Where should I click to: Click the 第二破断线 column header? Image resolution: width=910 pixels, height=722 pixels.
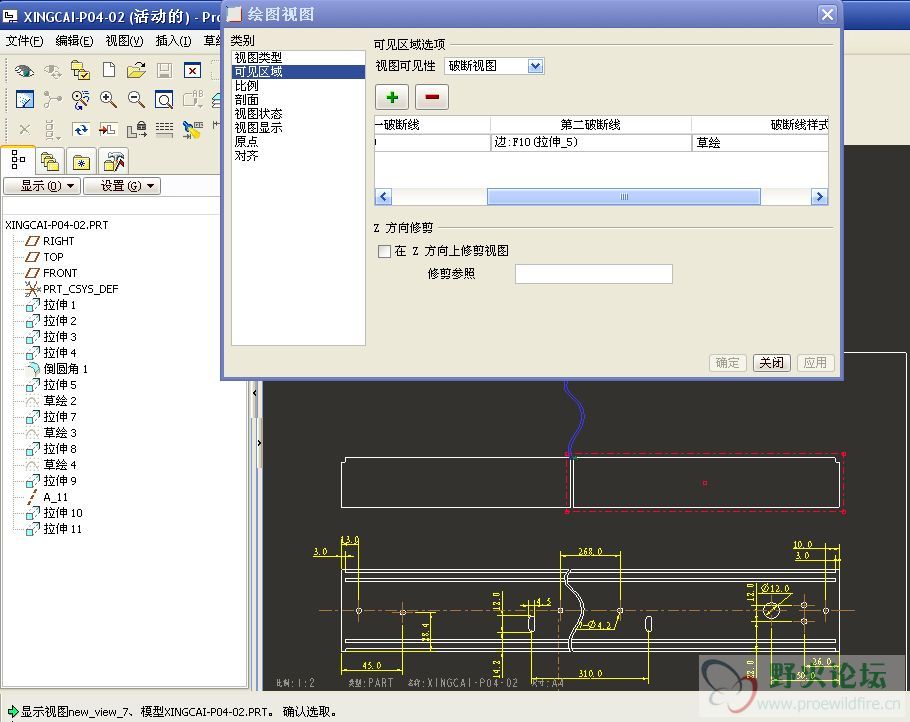[x=591, y=125]
